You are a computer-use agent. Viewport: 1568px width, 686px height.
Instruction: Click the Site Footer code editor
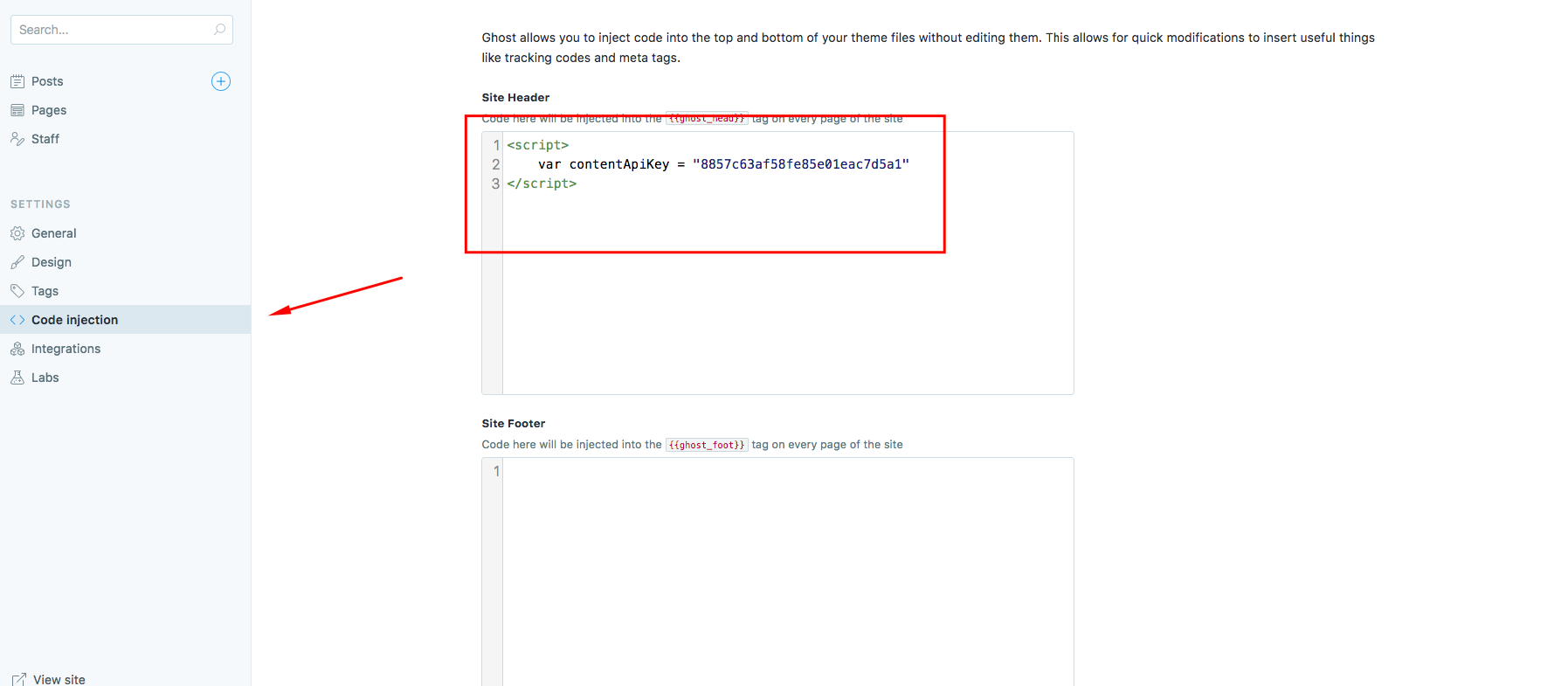click(777, 572)
